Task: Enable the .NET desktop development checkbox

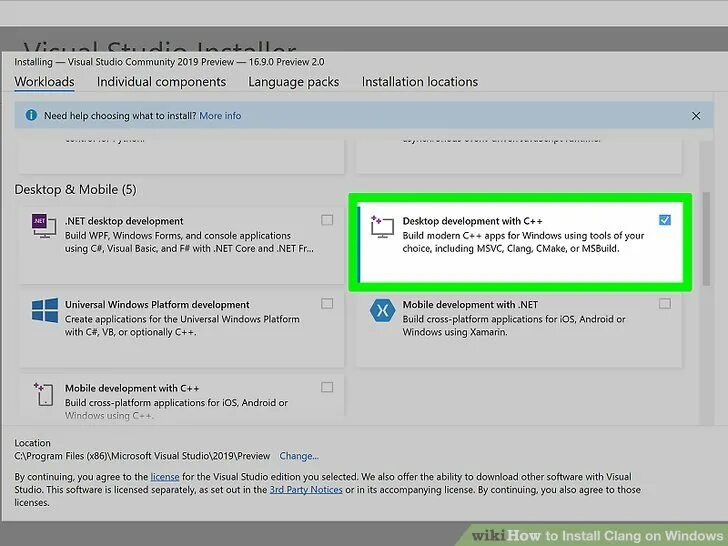Action: tap(327, 220)
